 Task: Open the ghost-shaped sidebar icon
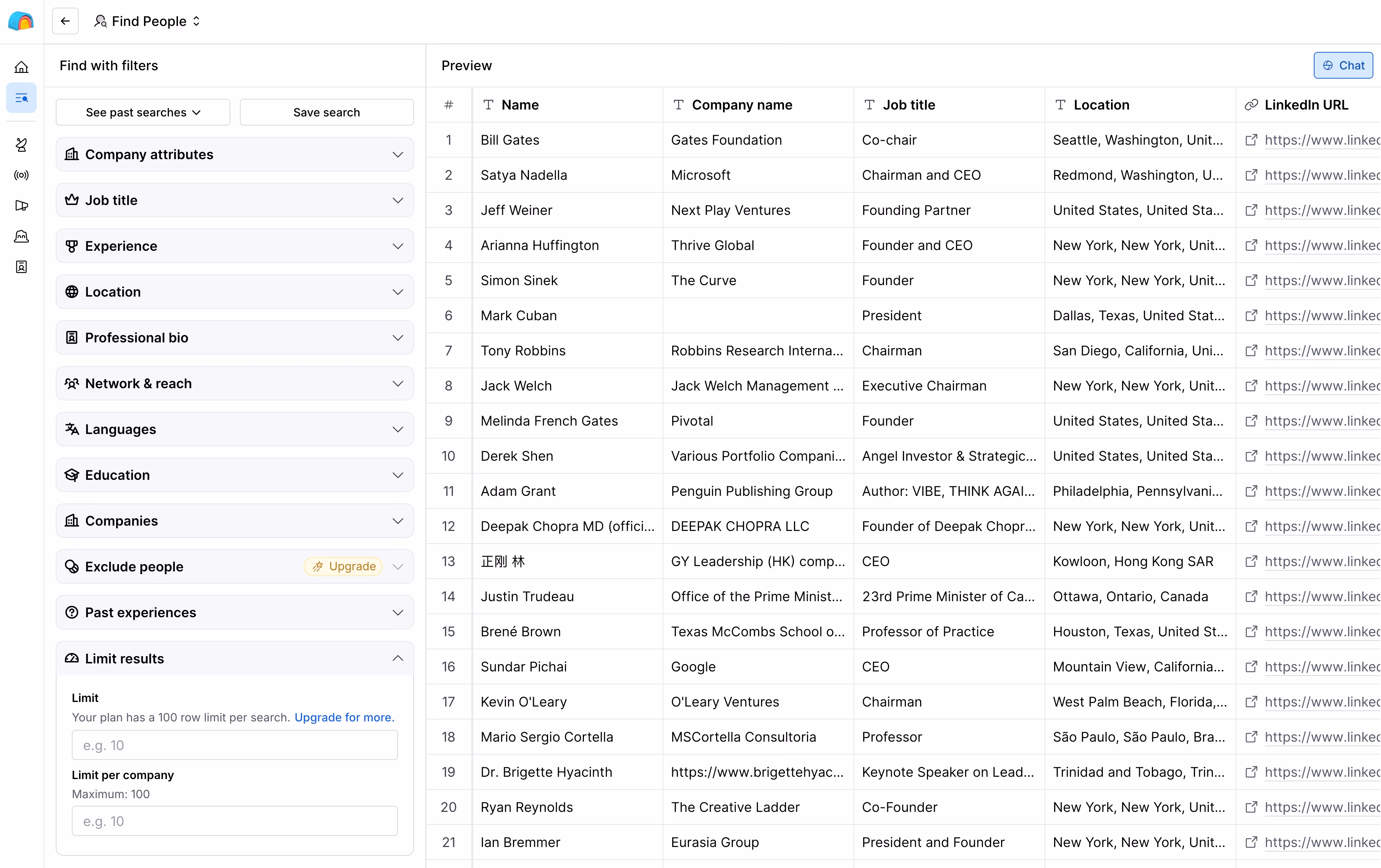click(x=21, y=236)
